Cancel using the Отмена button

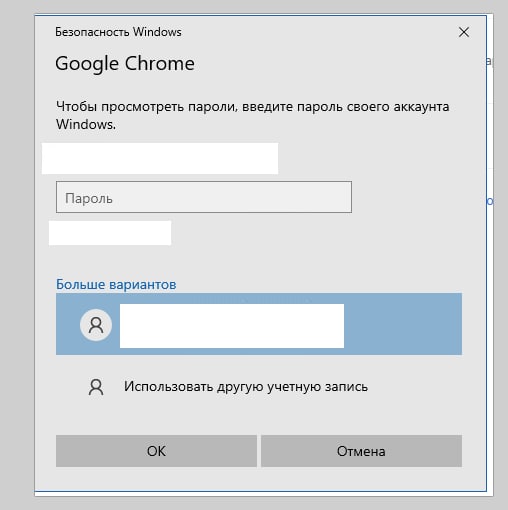(361, 451)
